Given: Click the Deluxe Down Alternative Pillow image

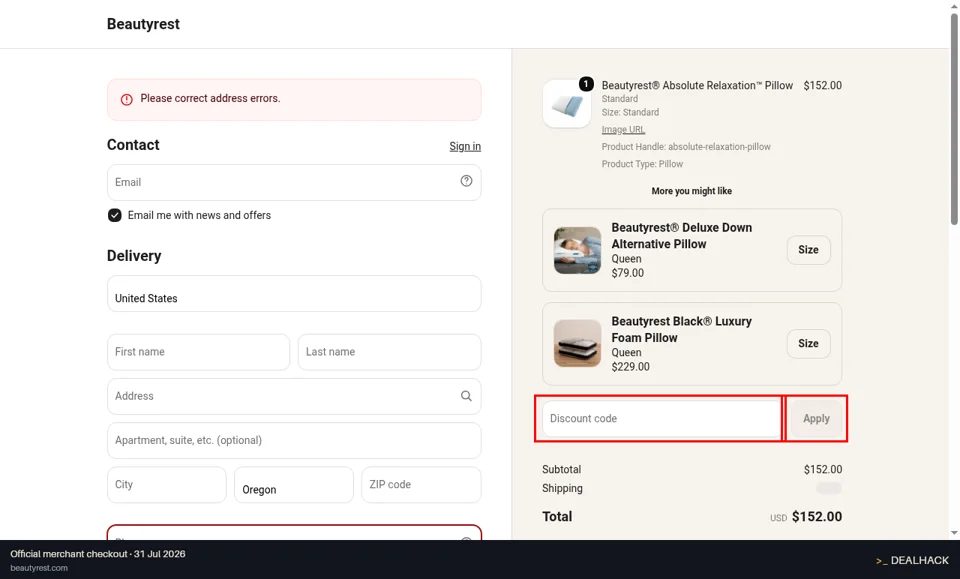Looking at the screenshot, I should tap(577, 250).
